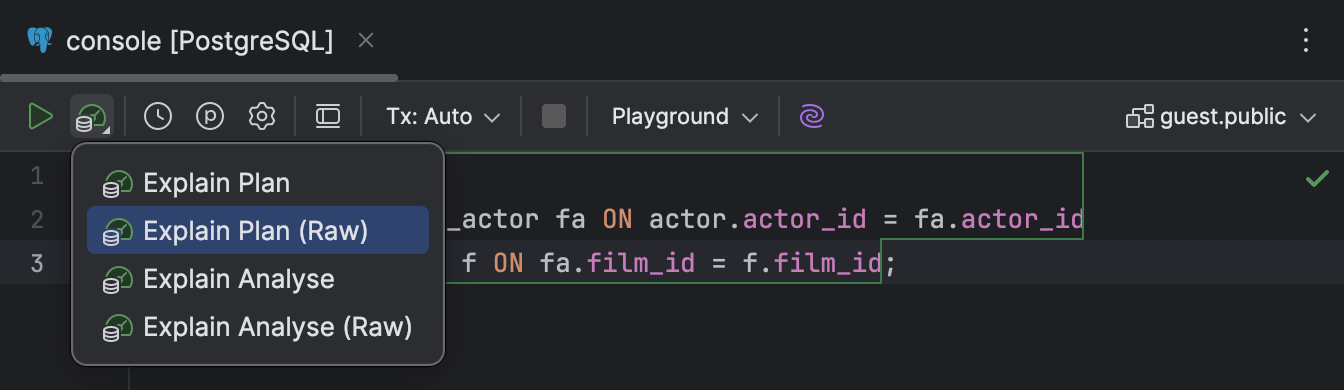Viewport: 1344px width, 390px height.
Task: Choose Explain Plan (Raw) menu item
Action: pyautogui.click(x=258, y=231)
